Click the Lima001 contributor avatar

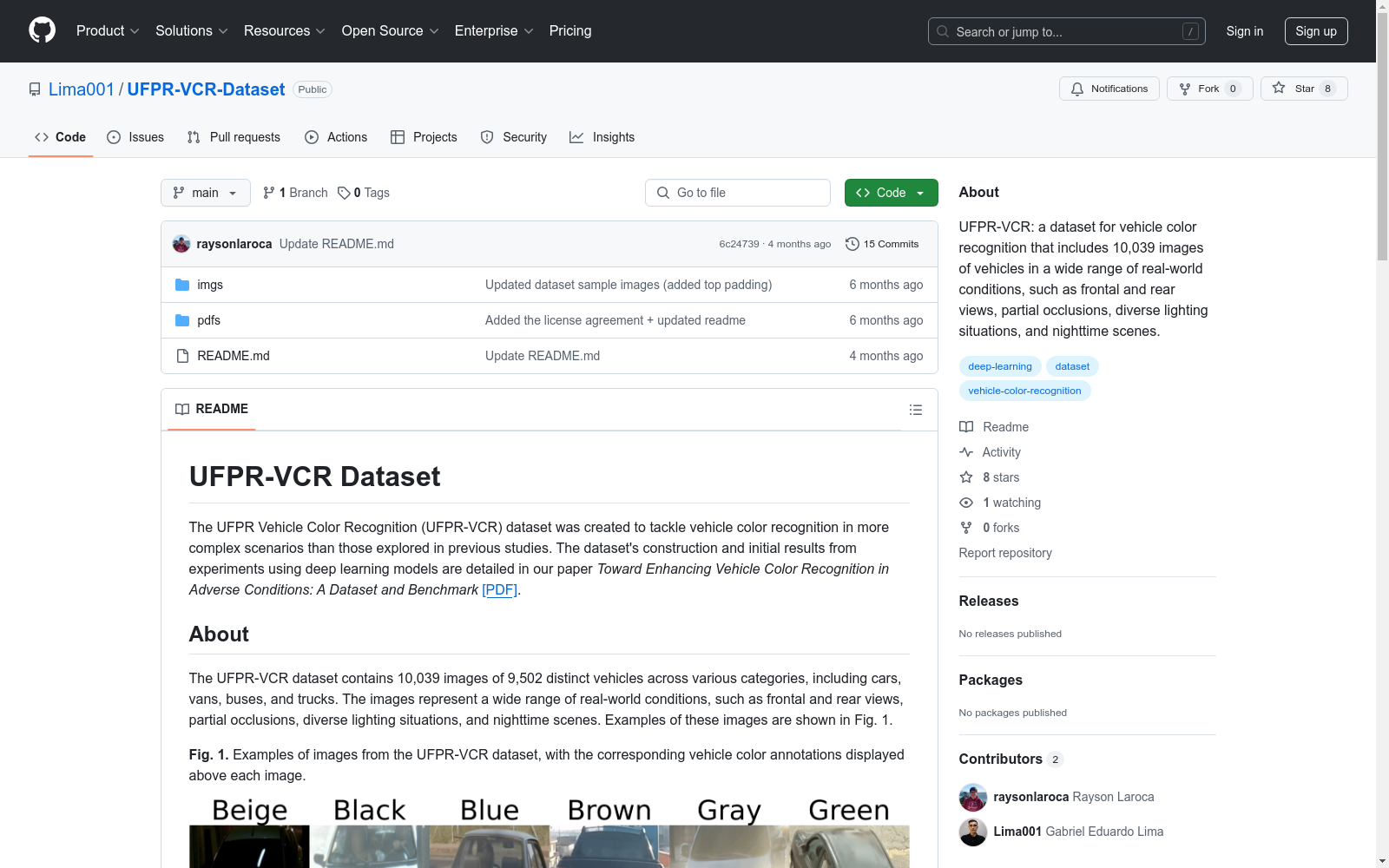pos(972,832)
